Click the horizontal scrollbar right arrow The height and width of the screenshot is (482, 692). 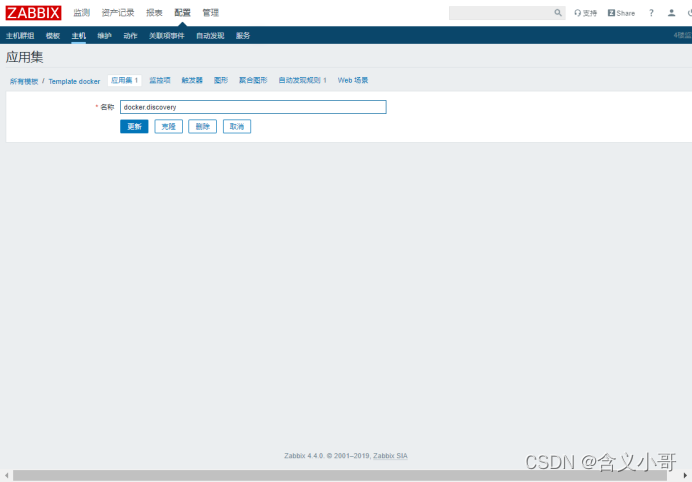685,475
